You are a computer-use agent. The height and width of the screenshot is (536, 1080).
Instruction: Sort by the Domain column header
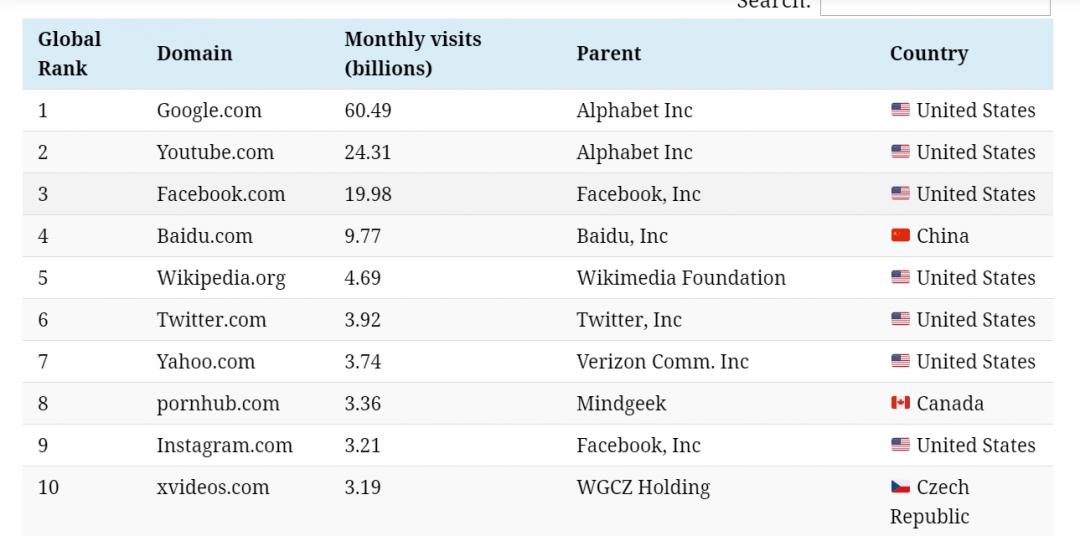[x=194, y=54]
